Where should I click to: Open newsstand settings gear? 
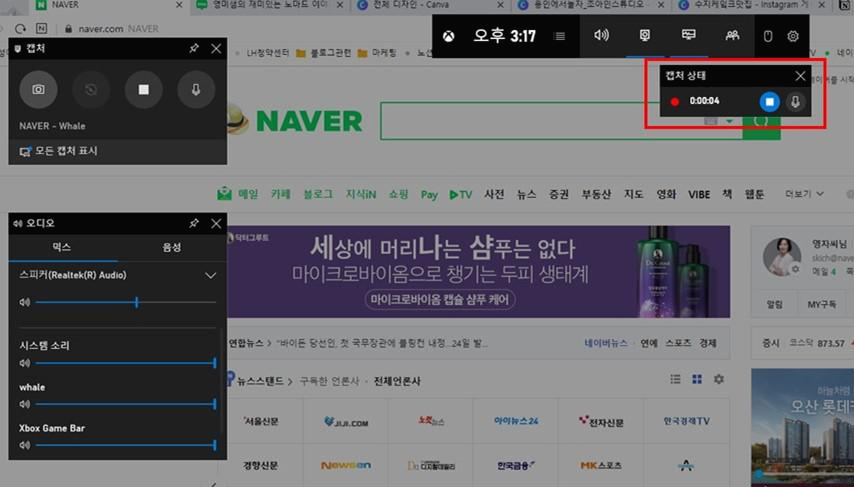click(719, 379)
